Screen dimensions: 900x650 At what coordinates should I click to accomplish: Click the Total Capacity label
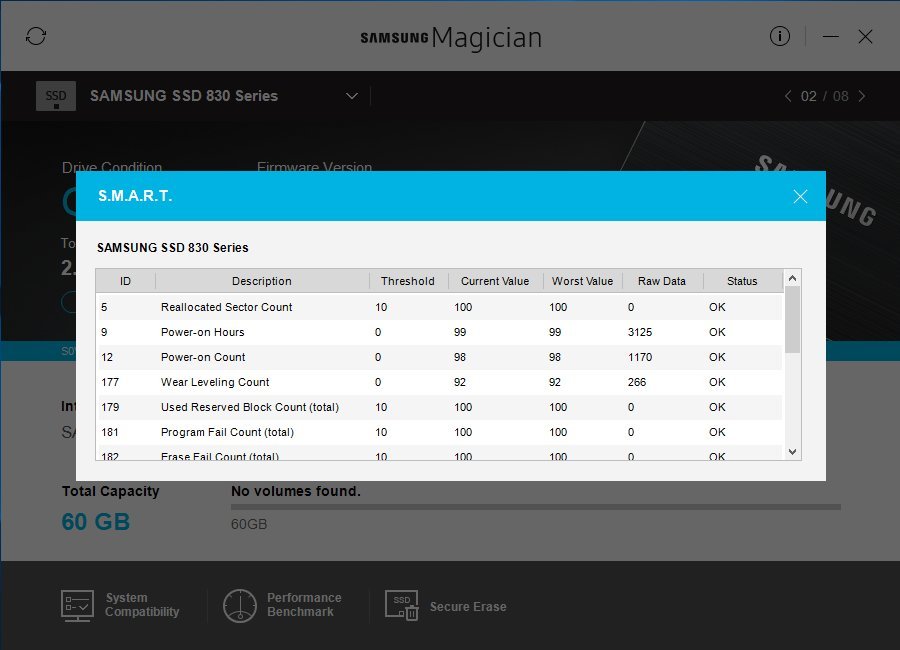pyautogui.click(x=110, y=491)
